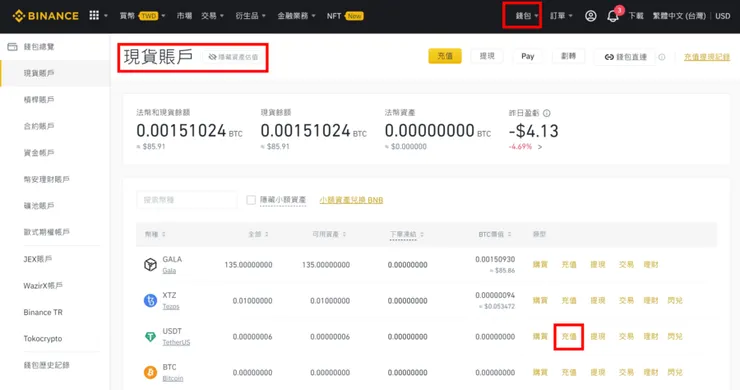The height and width of the screenshot is (390, 740).
Task: Click the 搜索幣種 search field
Action: coord(186,200)
